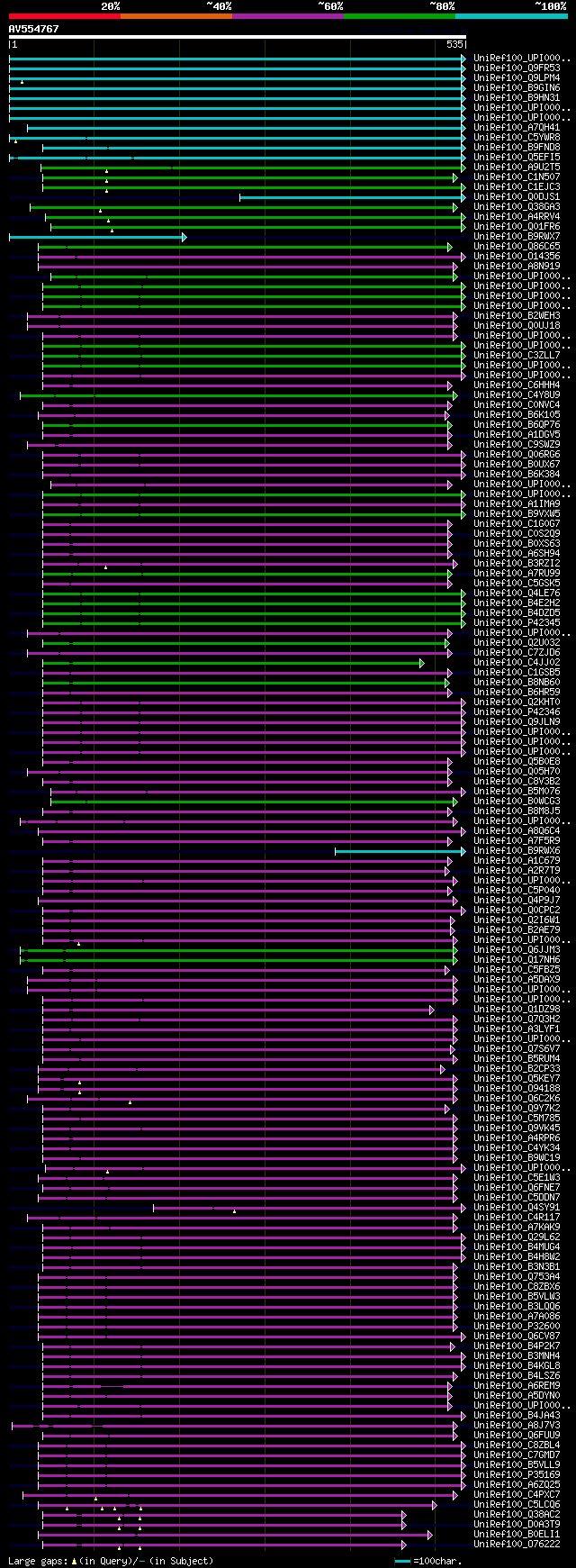Select hit label UniRef100_P32600
Image resolution: width=576 pixels, height=1568 pixels.
coord(517,1326)
